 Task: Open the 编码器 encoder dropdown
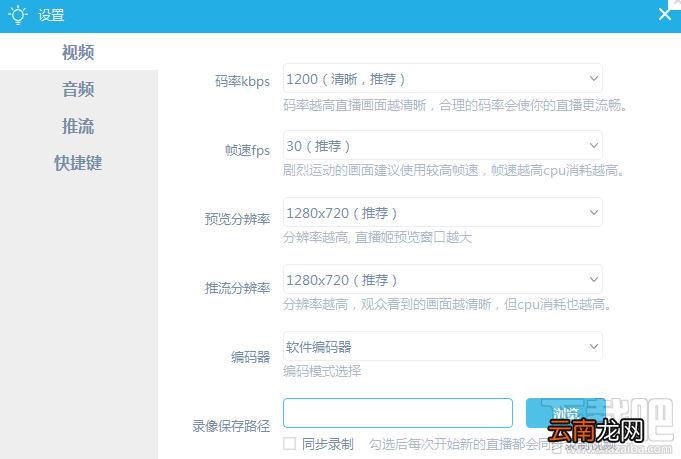443,346
